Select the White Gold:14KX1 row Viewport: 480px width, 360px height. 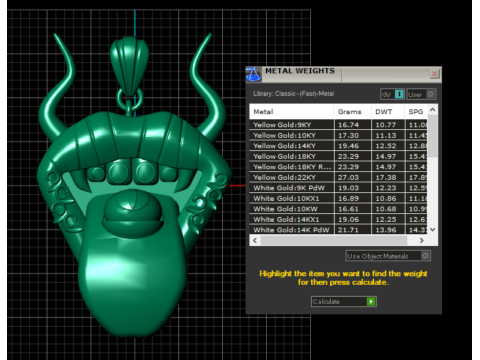[x=338, y=219]
